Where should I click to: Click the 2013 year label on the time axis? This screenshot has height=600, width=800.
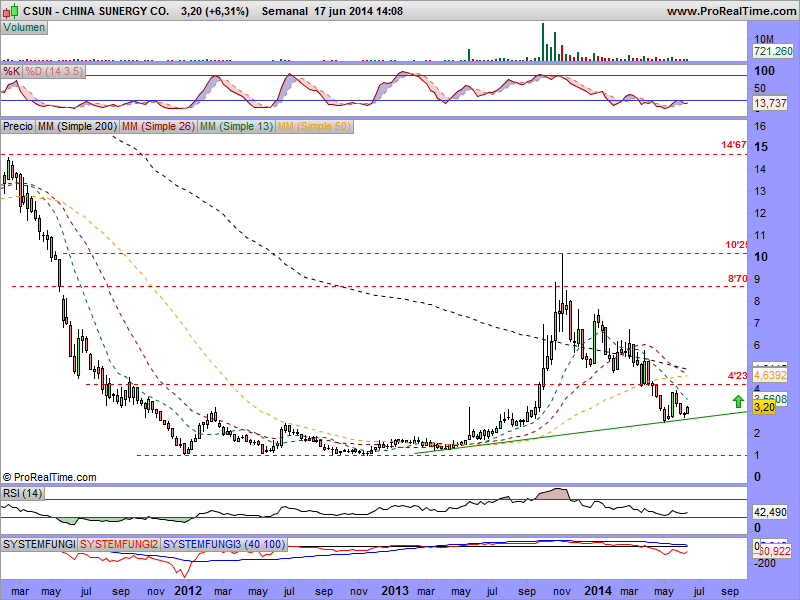pyautogui.click(x=394, y=591)
